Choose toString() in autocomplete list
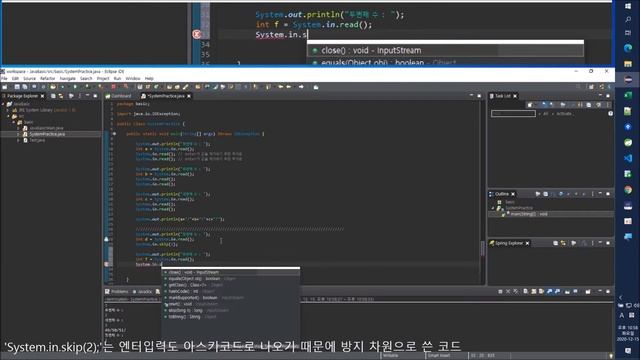The image size is (640, 360). click(x=231, y=317)
